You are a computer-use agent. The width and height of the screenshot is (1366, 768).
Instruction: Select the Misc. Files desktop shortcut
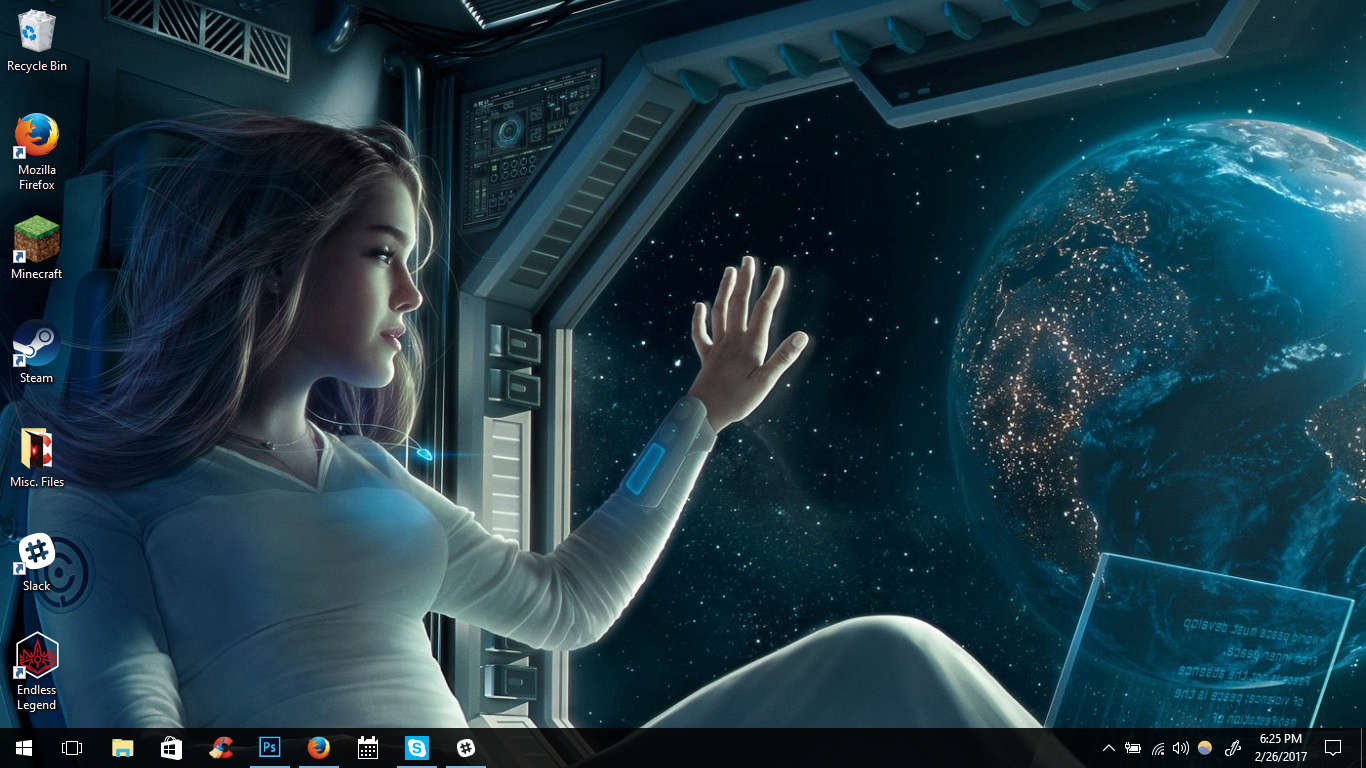click(x=37, y=457)
